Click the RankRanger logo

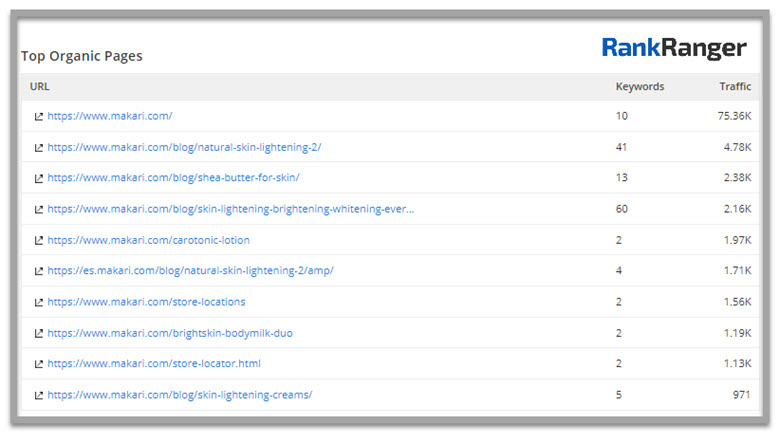pyautogui.click(x=674, y=48)
